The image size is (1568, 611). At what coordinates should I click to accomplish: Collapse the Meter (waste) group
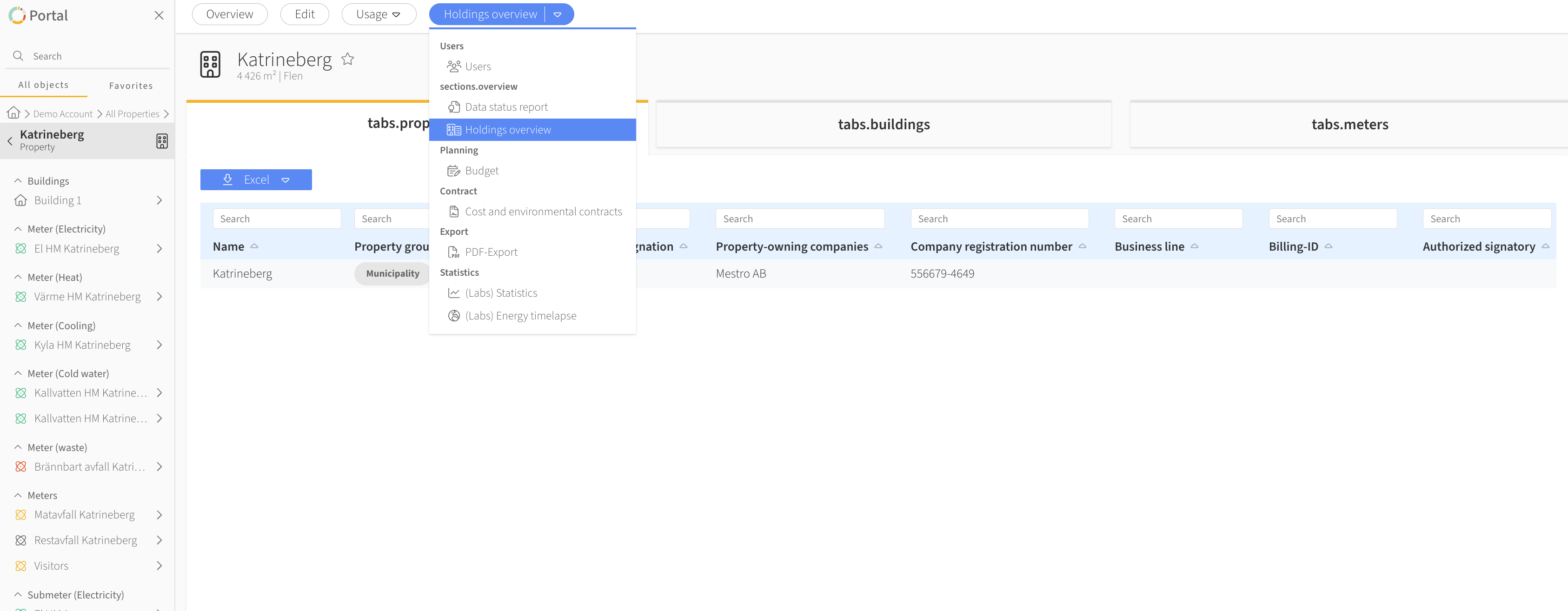click(x=18, y=447)
